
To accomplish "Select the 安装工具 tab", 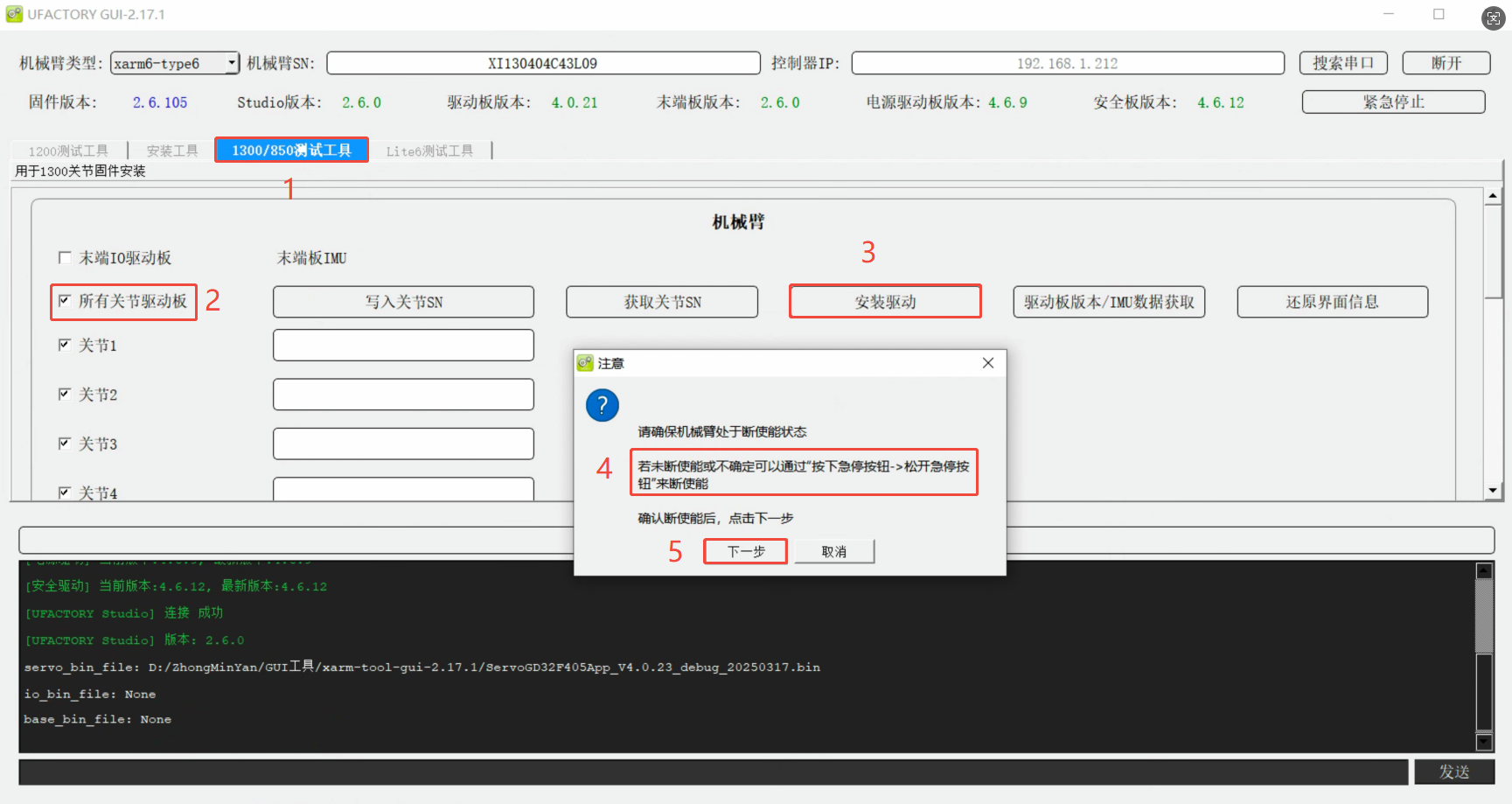I will click(172, 151).
